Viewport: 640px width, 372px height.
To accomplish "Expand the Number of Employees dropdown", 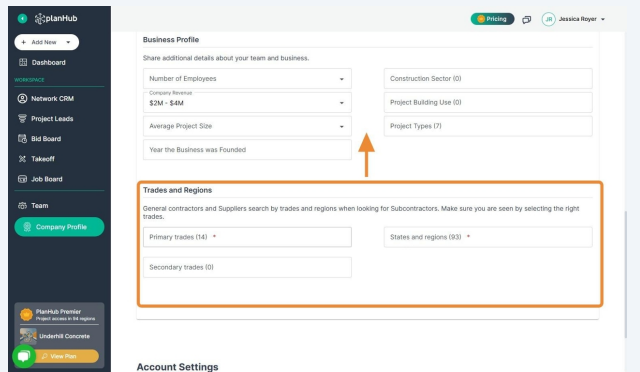I will pos(247,78).
